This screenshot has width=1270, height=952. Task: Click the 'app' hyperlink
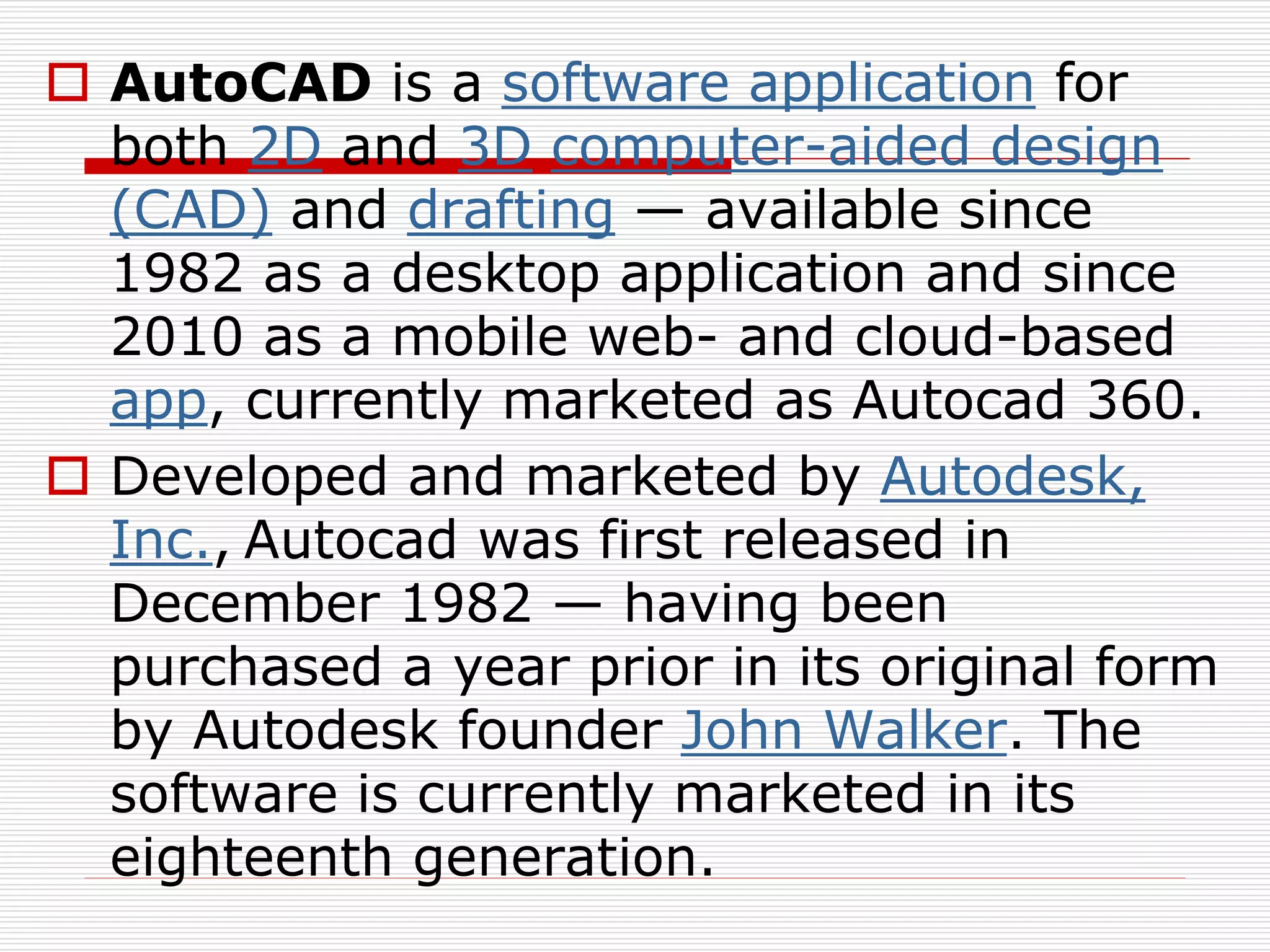click(x=158, y=404)
